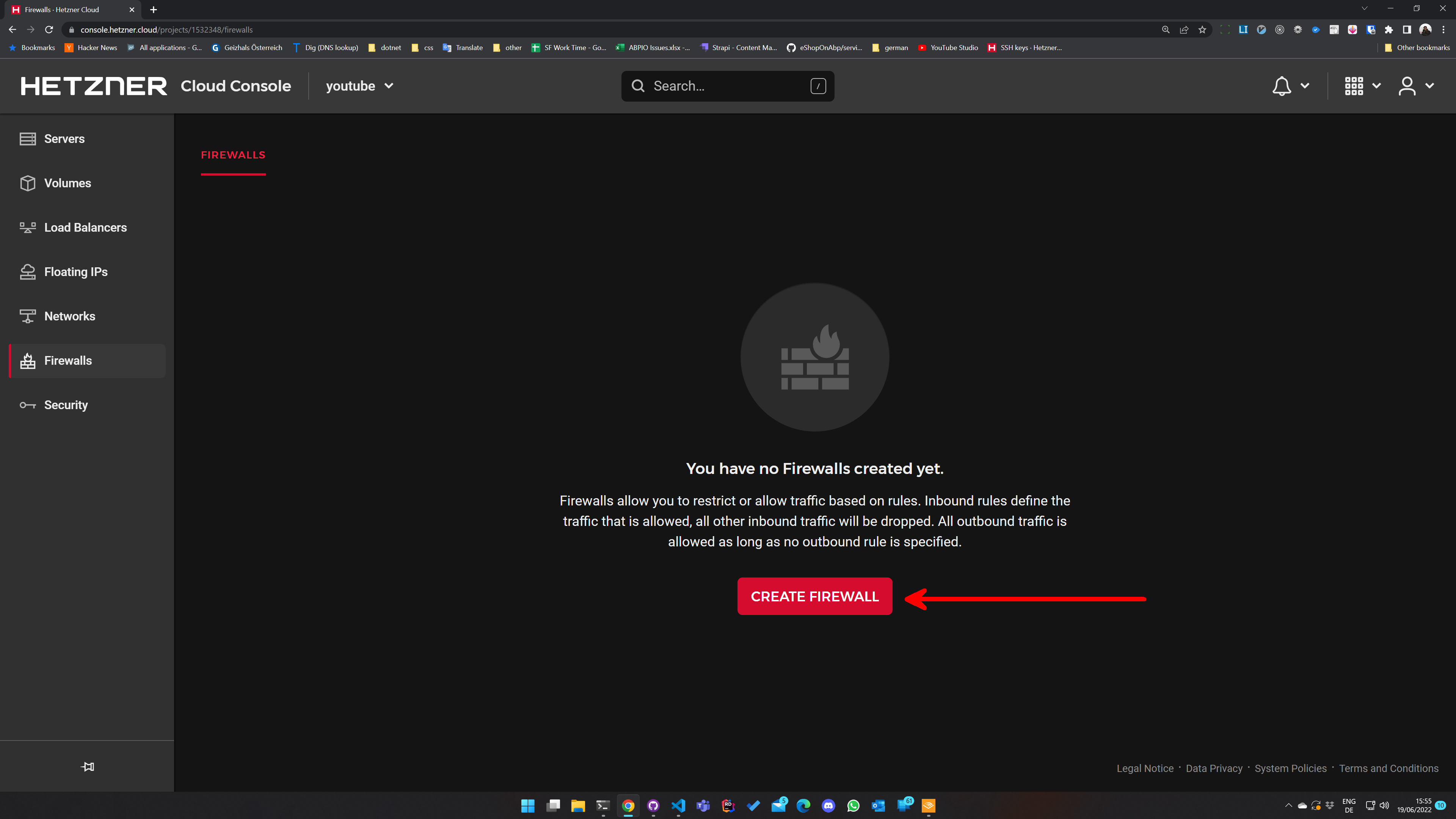Click the CREATE FIREWALL button
The image size is (1456, 819).
[814, 596]
